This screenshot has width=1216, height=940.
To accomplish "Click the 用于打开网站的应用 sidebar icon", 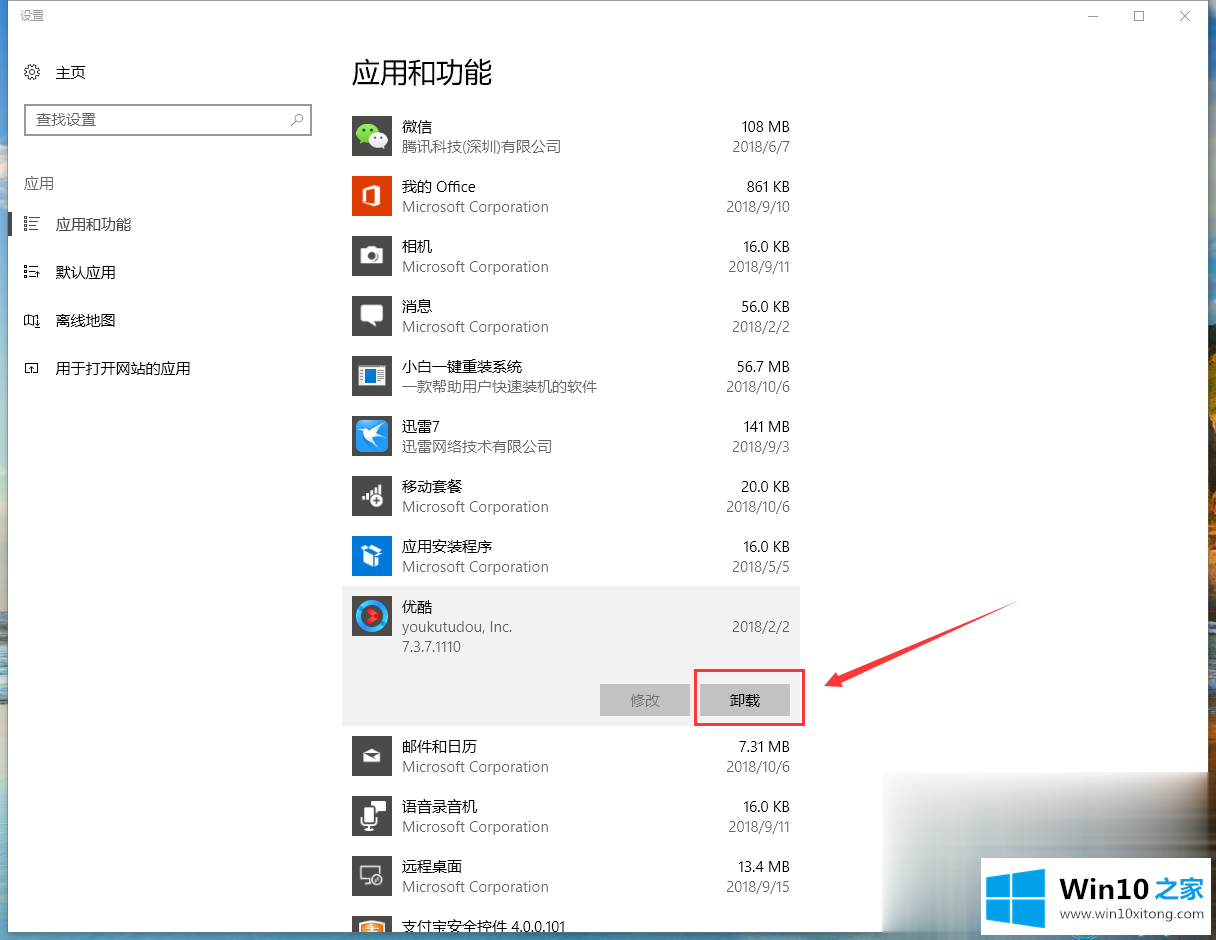I will pos(32,368).
